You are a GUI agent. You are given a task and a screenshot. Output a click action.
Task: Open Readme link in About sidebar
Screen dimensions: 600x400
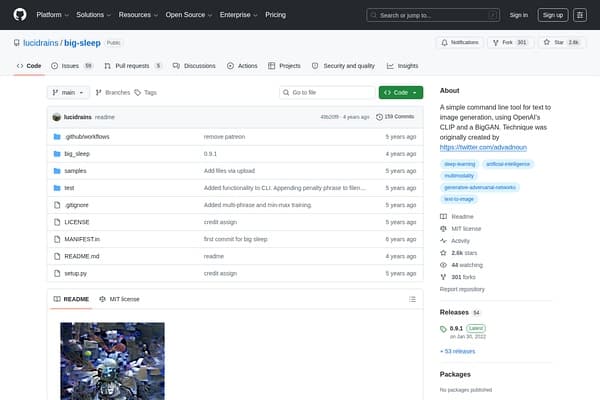457,217
